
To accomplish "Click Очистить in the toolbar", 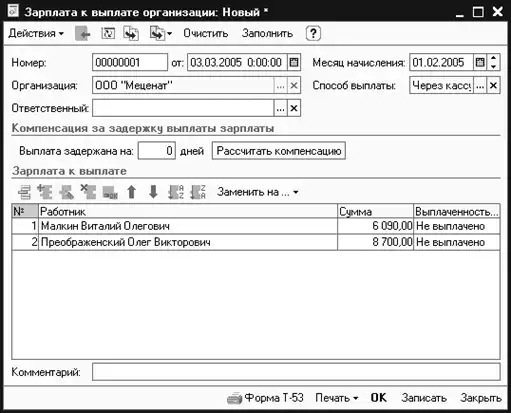I will (x=206, y=33).
